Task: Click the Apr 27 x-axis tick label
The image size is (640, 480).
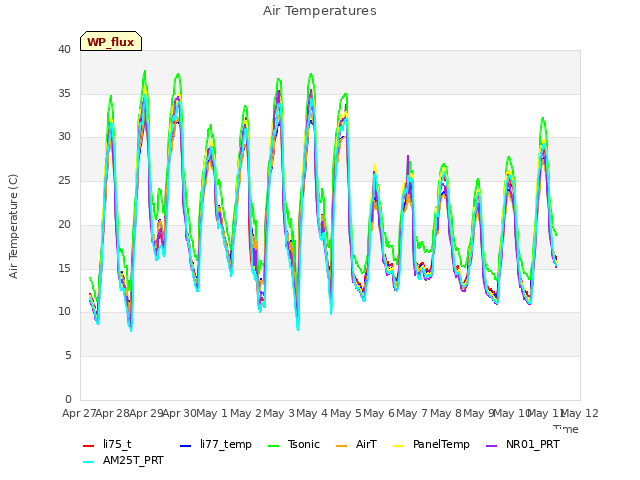Action: click(79, 413)
